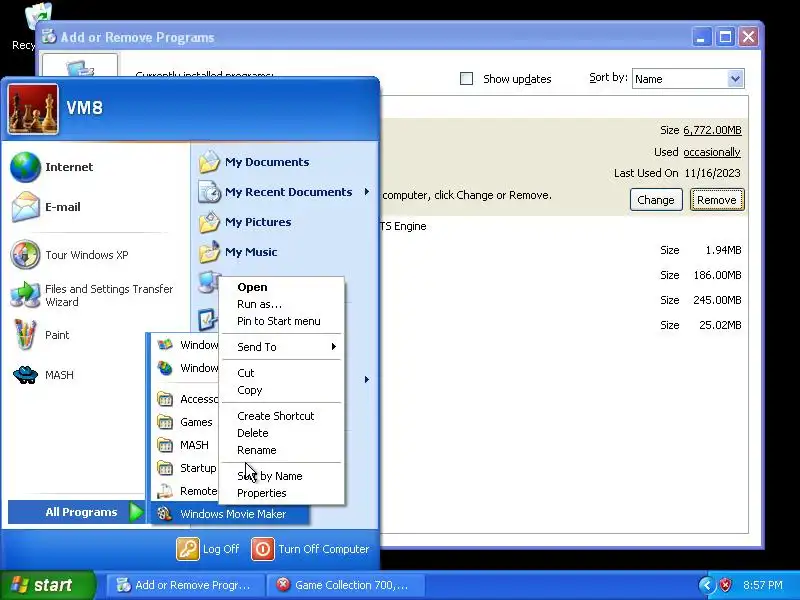Open the MASH hat icon
This screenshot has height=600, width=800.
tap(25, 375)
